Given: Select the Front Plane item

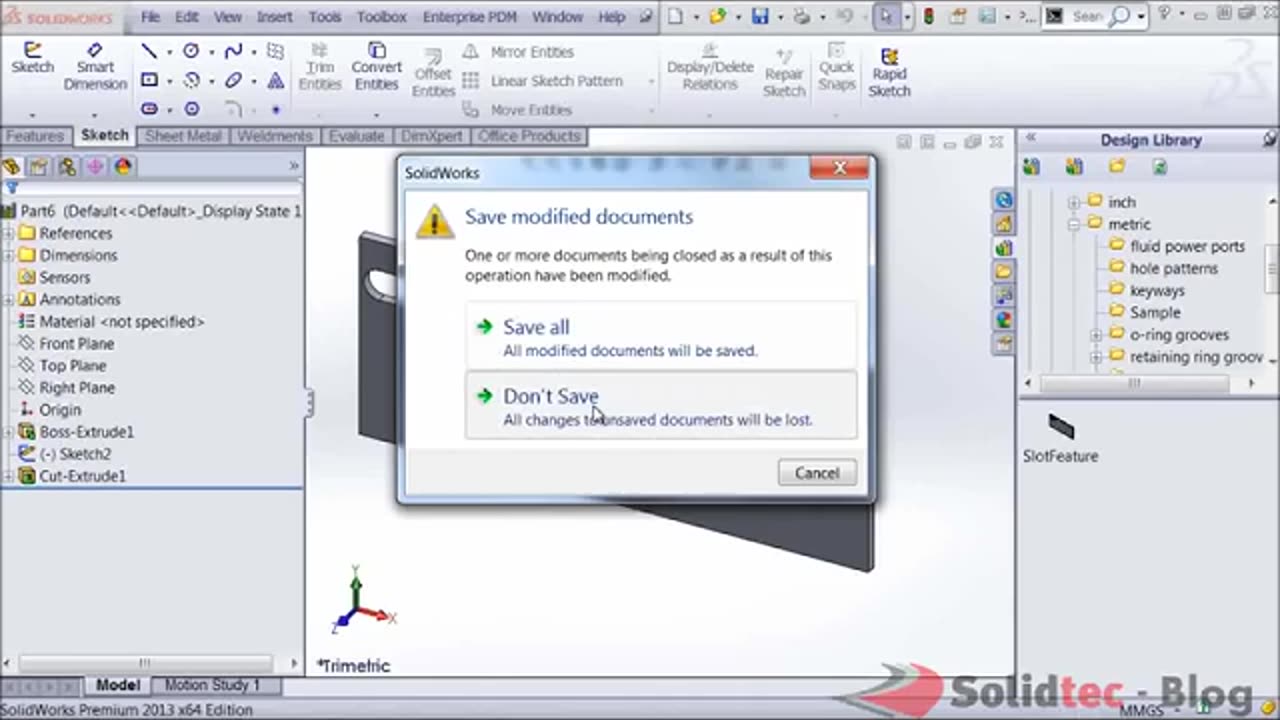Looking at the screenshot, I should [x=76, y=344].
